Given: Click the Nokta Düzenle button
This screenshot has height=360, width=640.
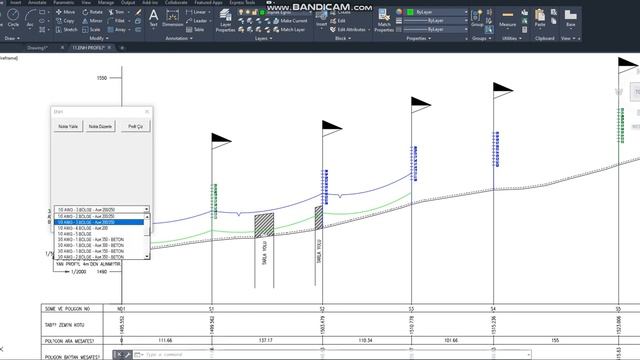Looking at the screenshot, I should [x=100, y=126].
